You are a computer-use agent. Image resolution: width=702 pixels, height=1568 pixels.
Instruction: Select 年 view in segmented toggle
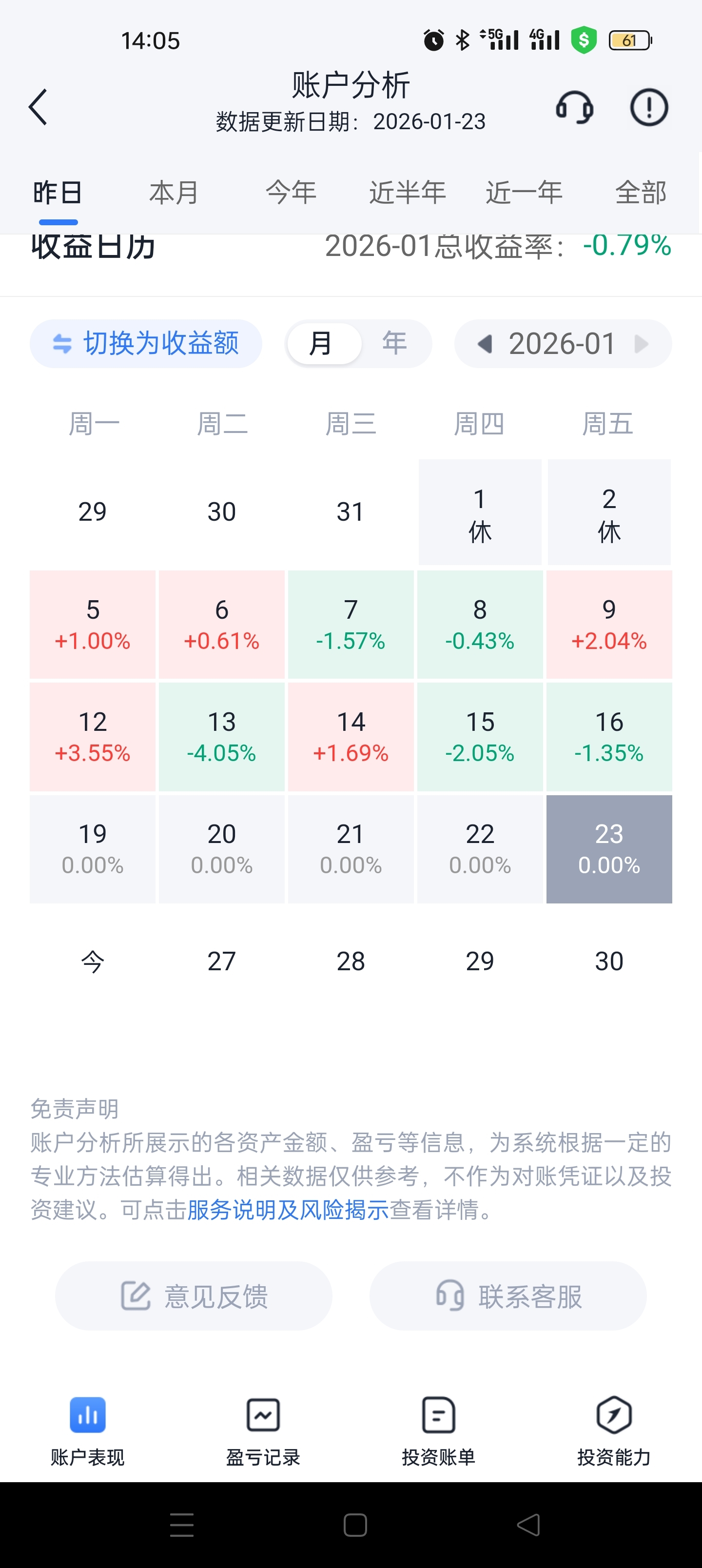click(394, 343)
